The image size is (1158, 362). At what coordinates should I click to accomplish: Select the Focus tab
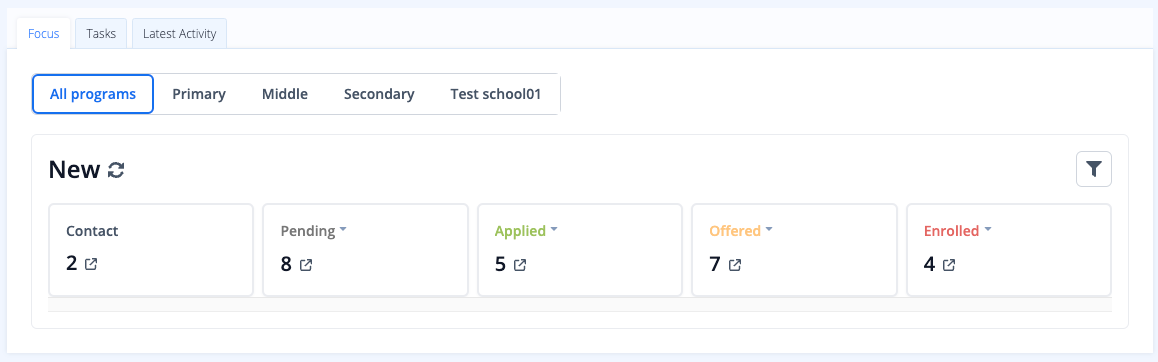coord(44,34)
